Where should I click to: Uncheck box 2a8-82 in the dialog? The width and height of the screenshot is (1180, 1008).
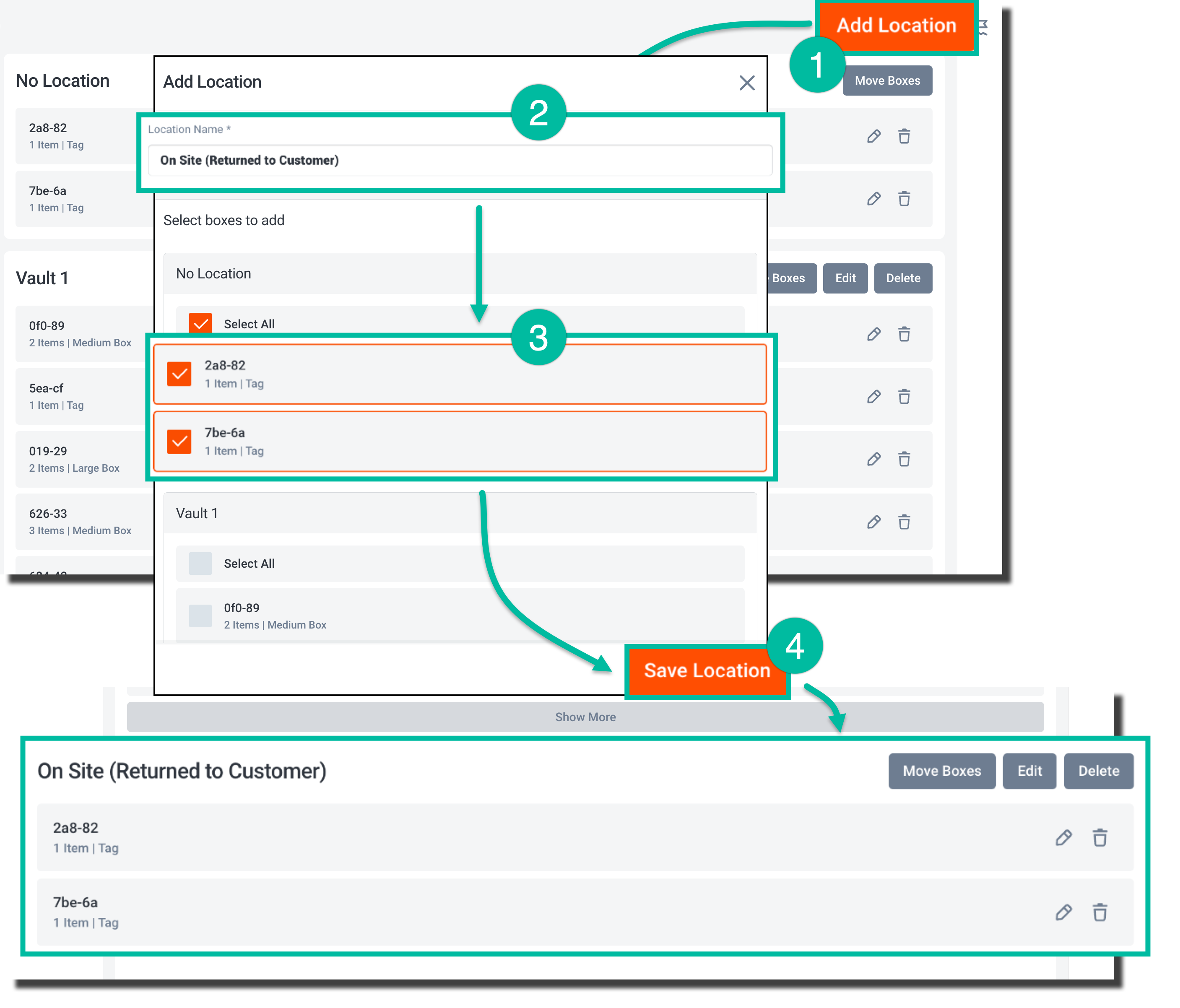[179, 374]
